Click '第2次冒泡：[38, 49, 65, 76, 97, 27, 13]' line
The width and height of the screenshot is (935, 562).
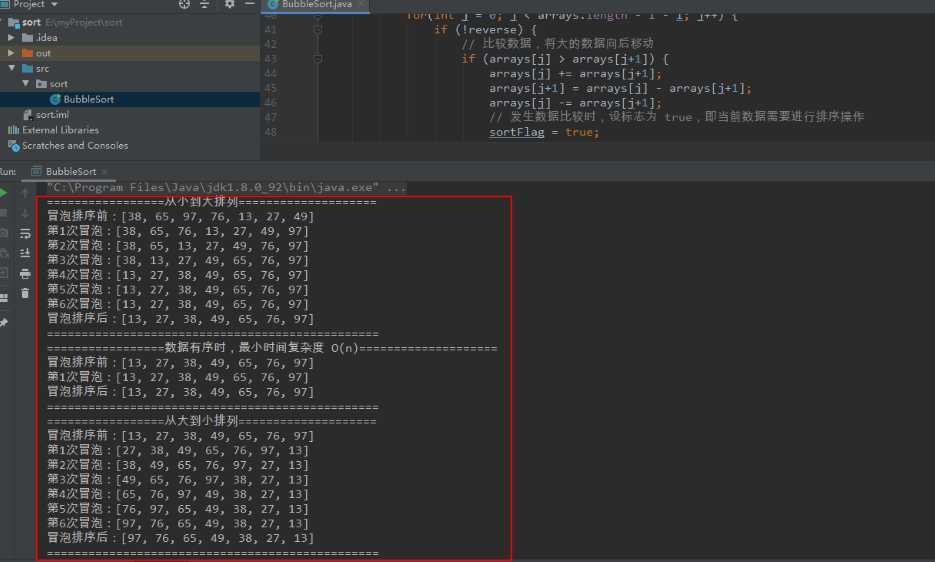coord(178,465)
